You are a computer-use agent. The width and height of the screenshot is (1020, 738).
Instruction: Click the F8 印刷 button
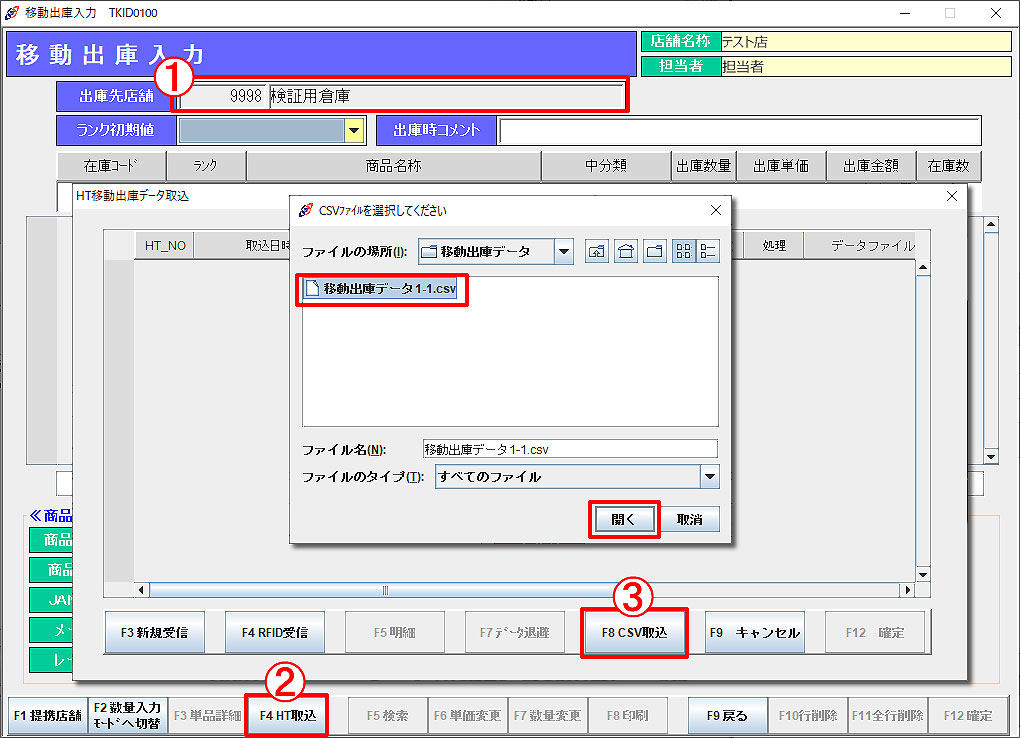click(x=628, y=715)
